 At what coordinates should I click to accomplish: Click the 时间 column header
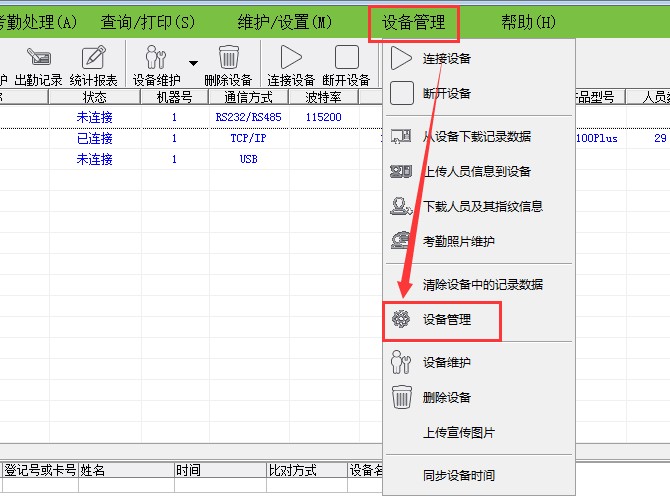click(220, 470)
